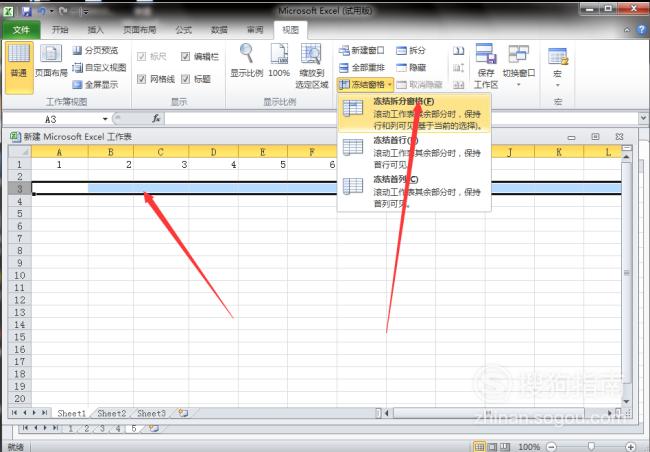Click the 隐藏 hide window button
The image size is (650, 452).
[x=411, y=67]
